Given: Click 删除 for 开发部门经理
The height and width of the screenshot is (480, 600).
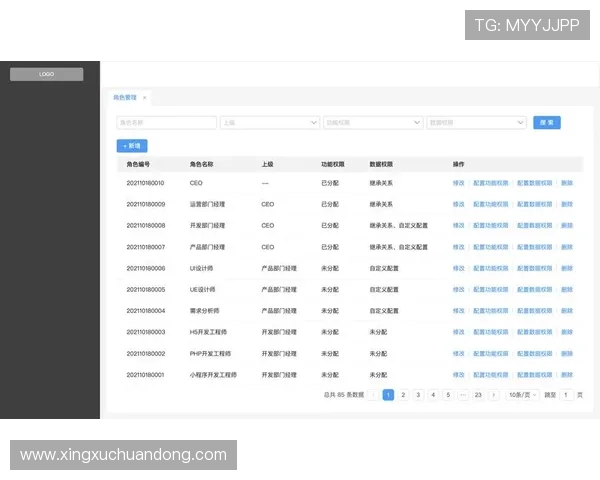Looking at the screenshot, I should (x=567, y=225).
